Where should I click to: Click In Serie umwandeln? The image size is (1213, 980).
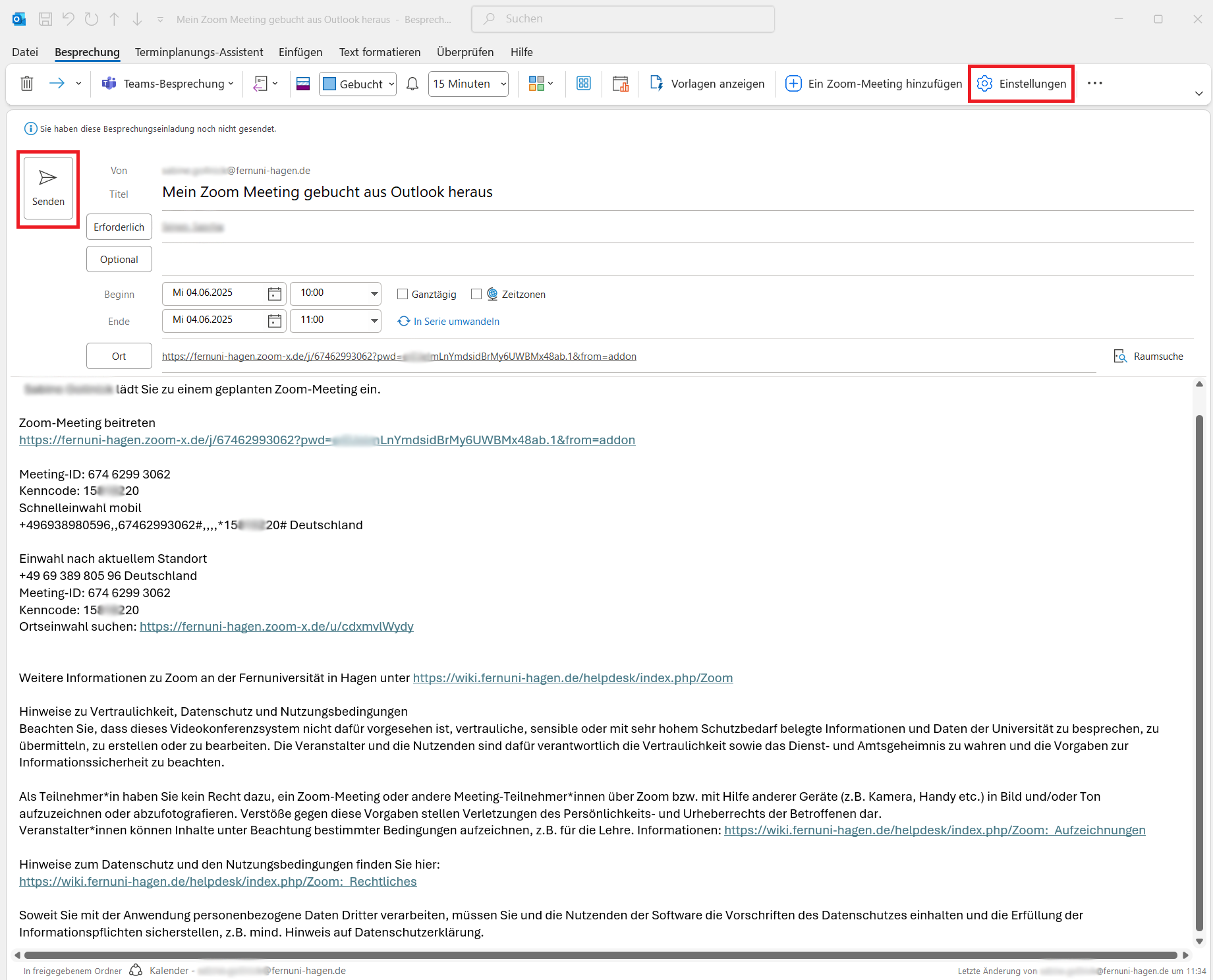point(449,321)
